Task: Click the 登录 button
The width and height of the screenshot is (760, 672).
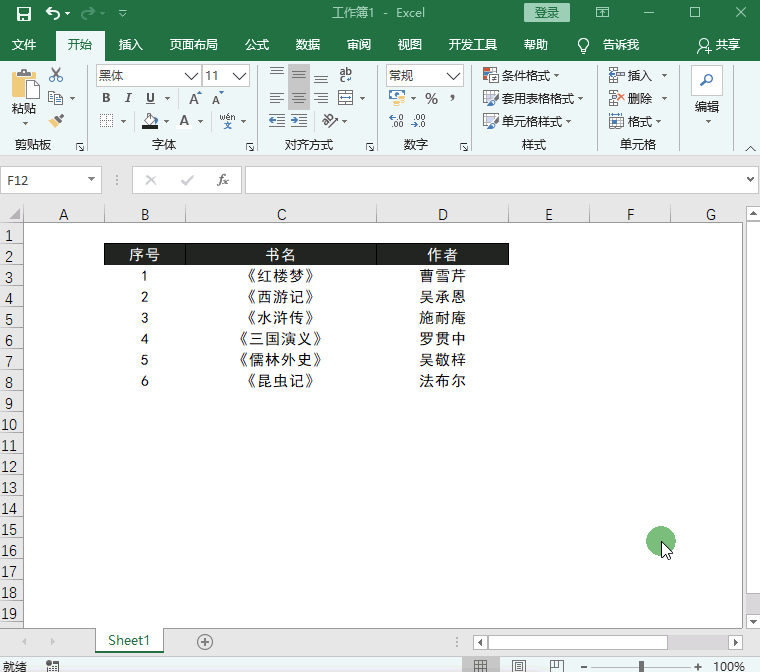Action: pos(547,13)
